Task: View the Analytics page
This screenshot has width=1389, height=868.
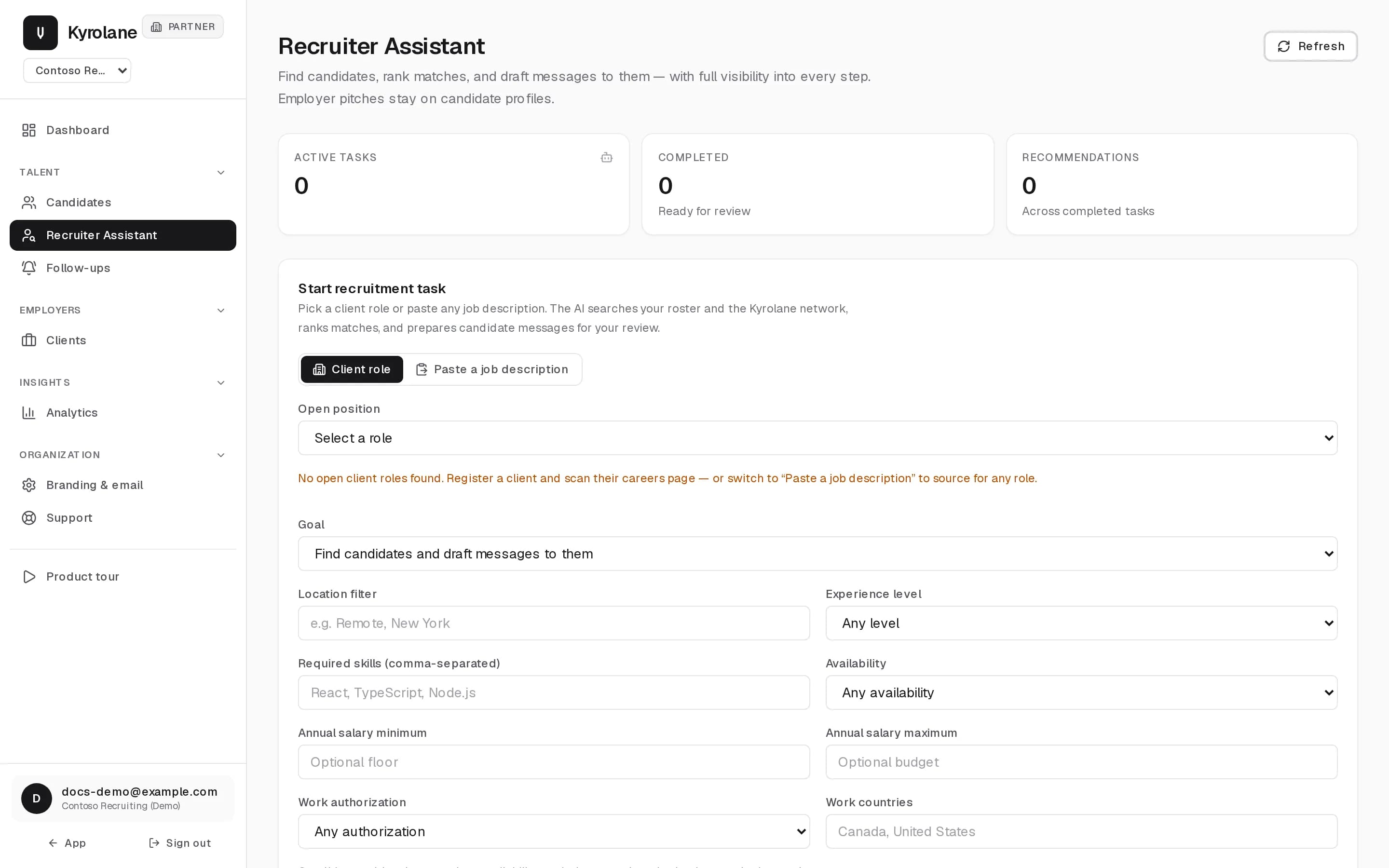Action: pyautogui.click(x=123, y=413)
